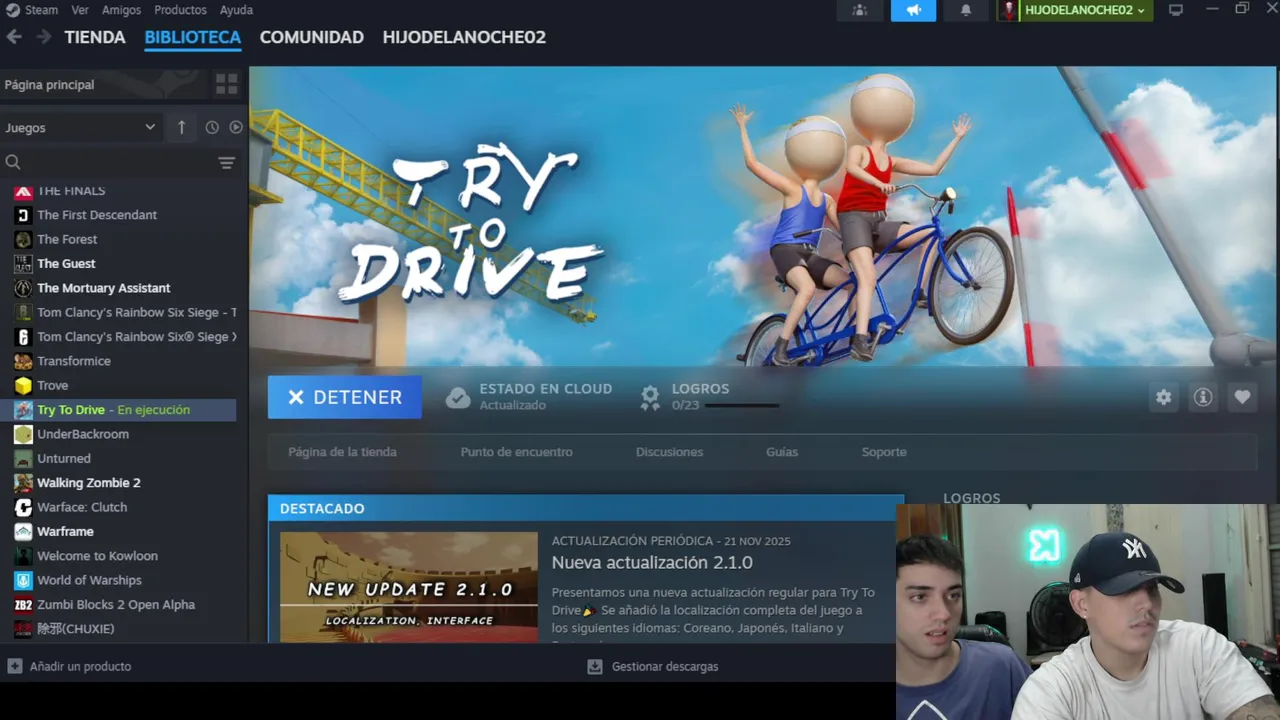The height and width of the screenshot is (720, 1280).
Task: Select The Mortuary Assistant
Action: (x=104, y=288)
